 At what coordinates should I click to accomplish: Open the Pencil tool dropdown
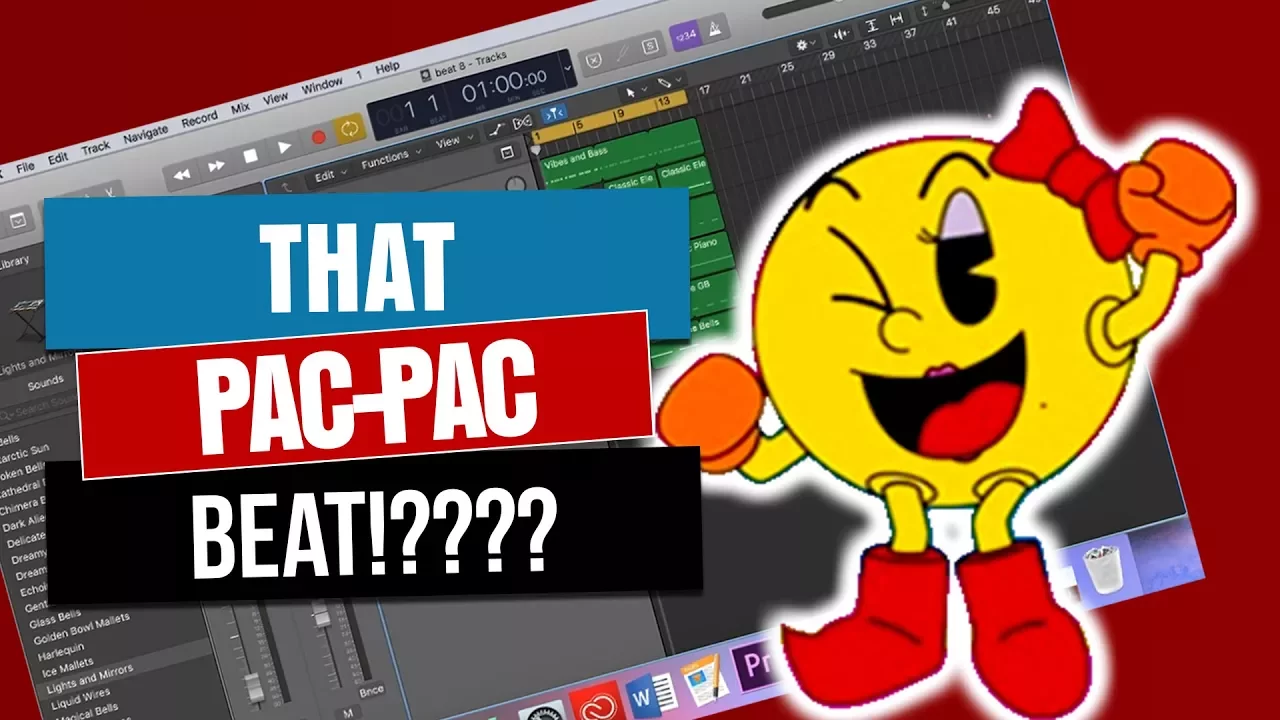[x=669, y=81]
